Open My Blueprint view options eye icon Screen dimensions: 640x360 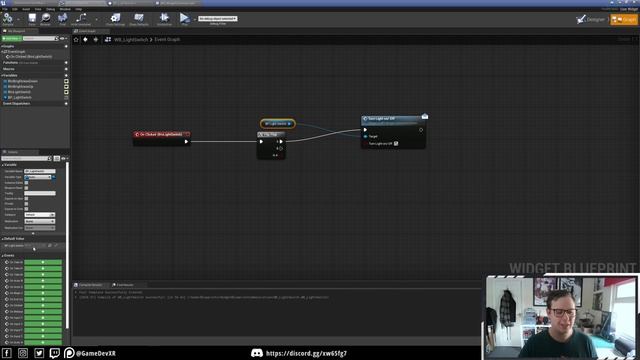pos(63,38)
